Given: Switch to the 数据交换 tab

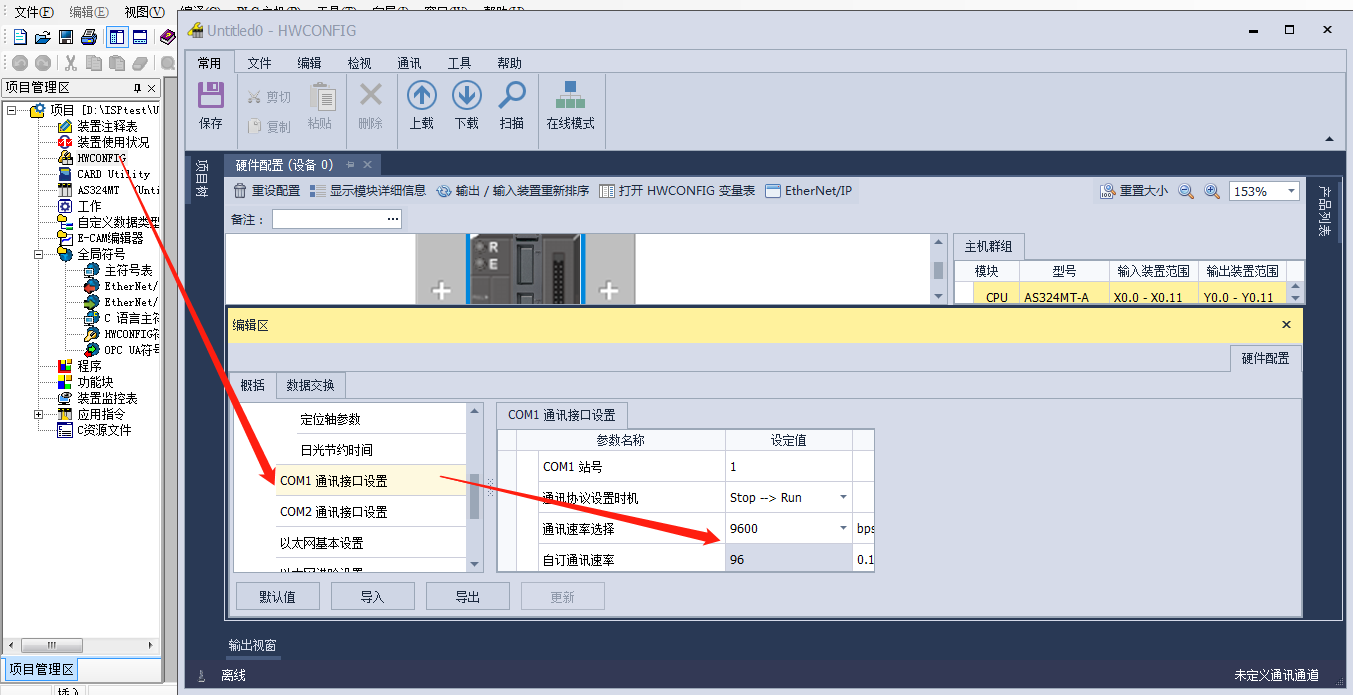Looking at the screenshot, I should (x=310, y=385).
